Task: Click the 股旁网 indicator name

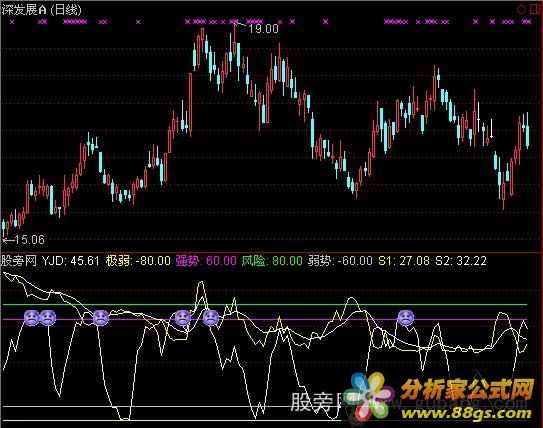Action: pyautogui.click(x=19, y=261)
